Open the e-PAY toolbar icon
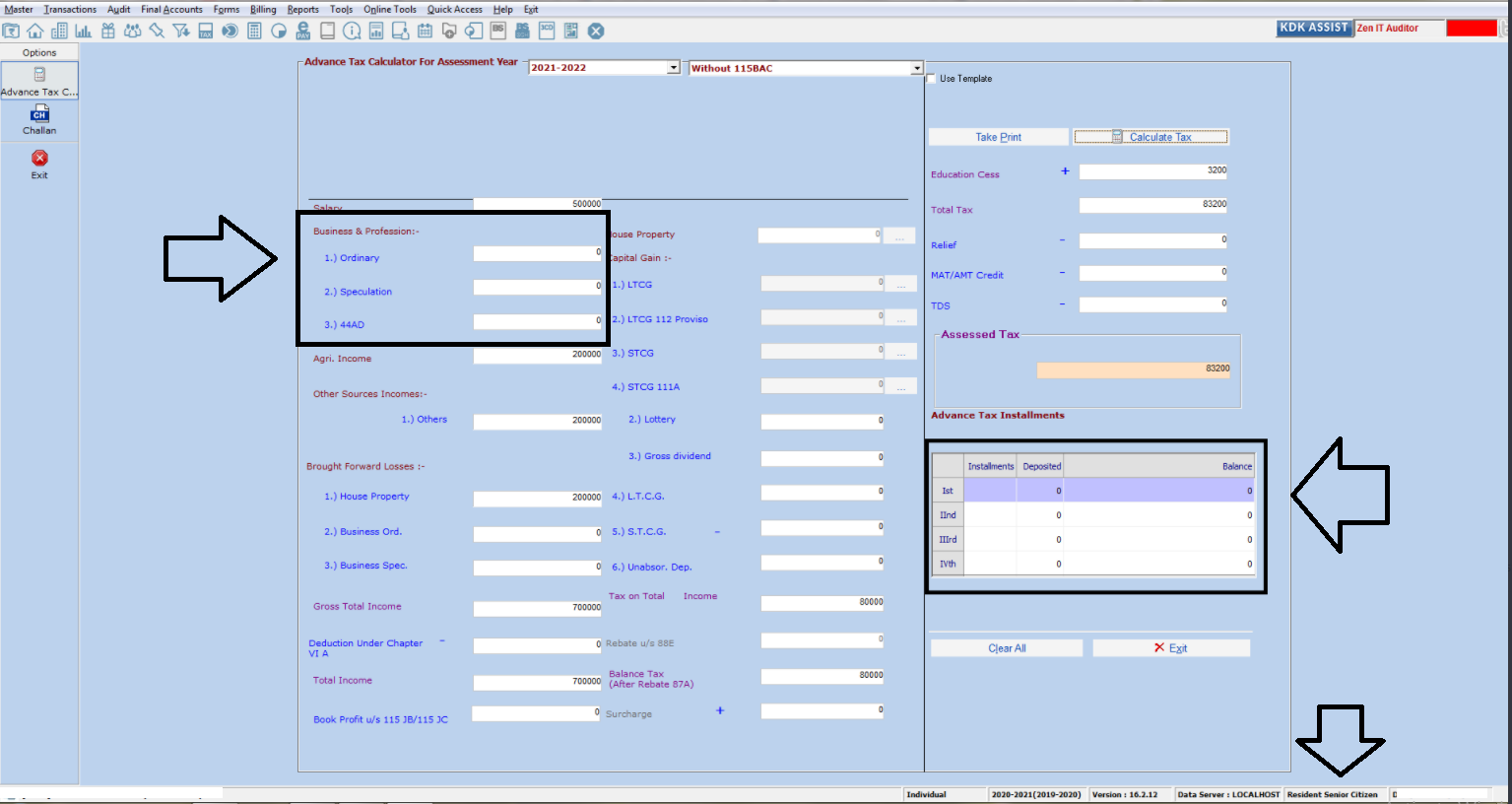 pos(303,31)
